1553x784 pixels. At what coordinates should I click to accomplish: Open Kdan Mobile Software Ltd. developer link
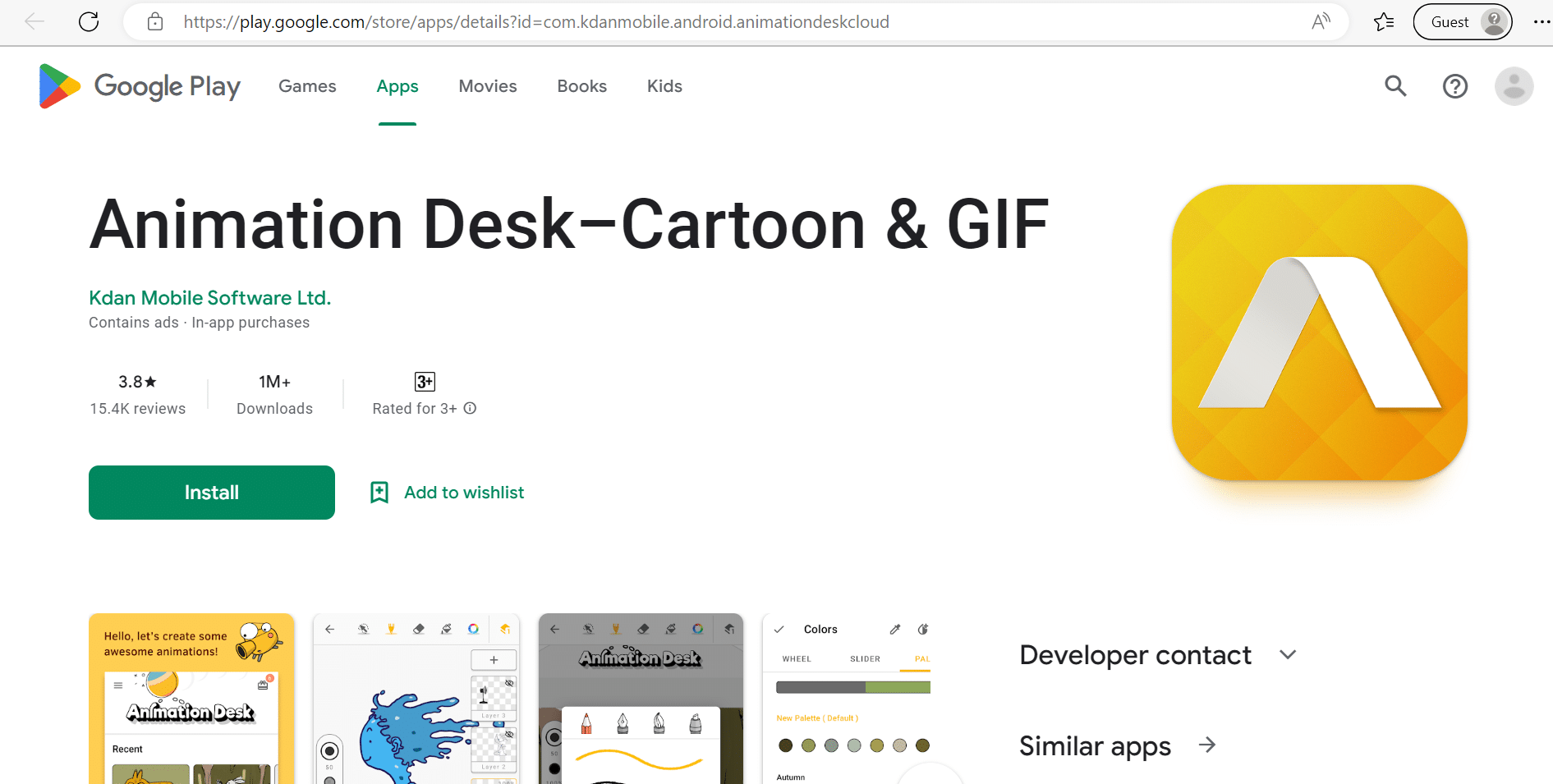(x=210, y=298)
